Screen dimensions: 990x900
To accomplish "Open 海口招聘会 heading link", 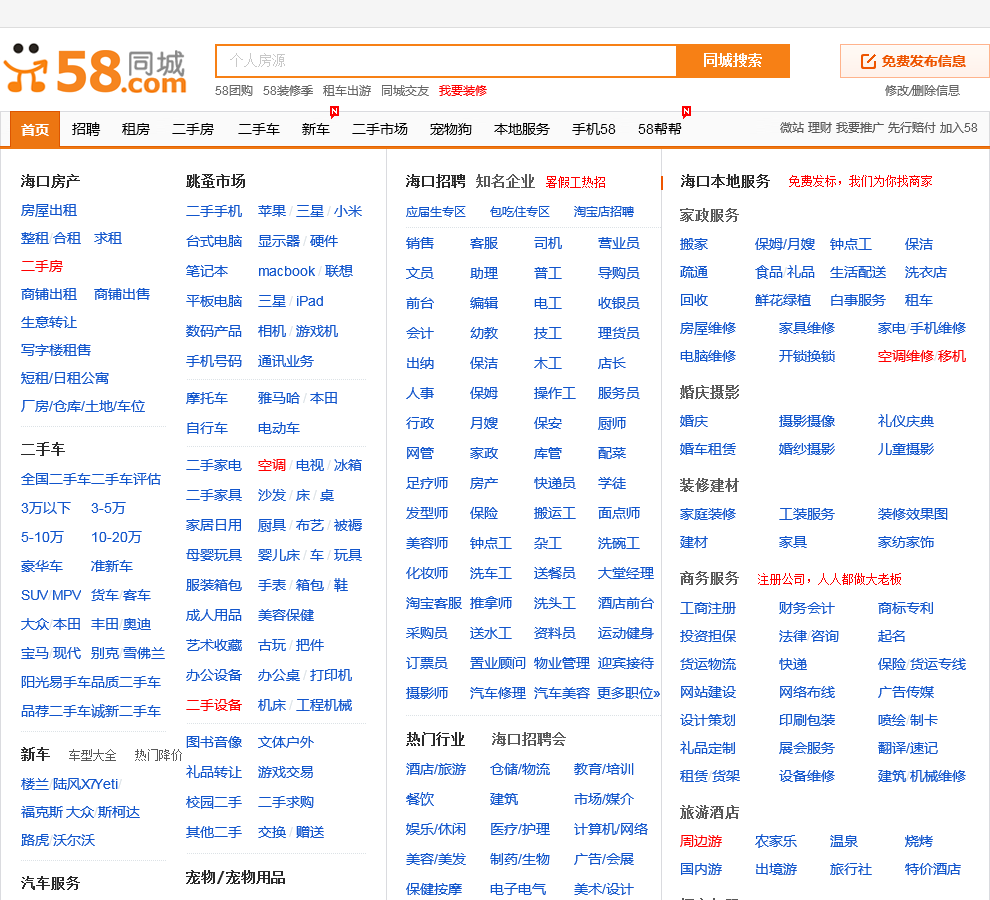I will [x=528, y=739].
